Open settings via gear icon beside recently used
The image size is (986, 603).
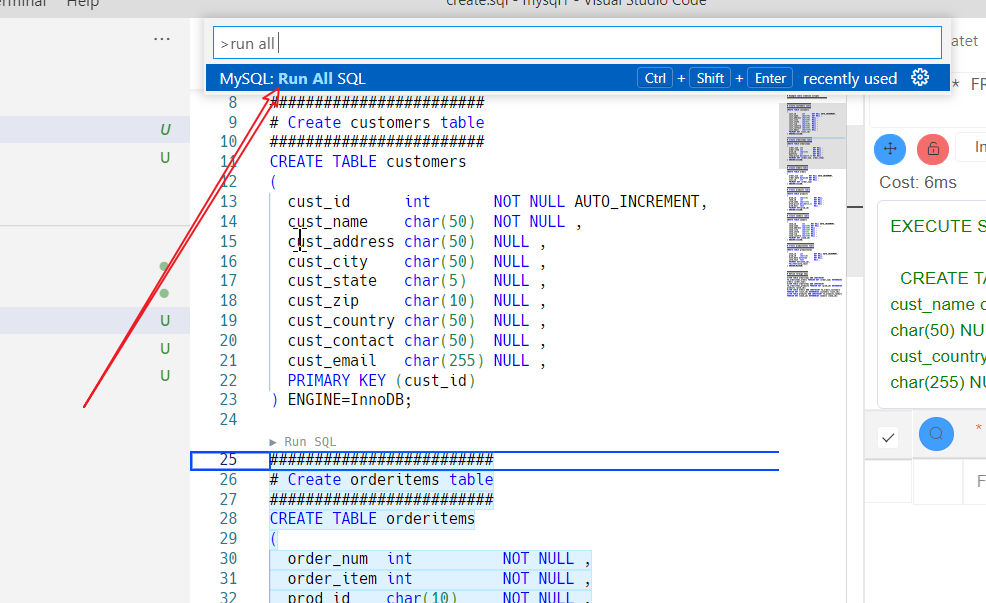[x=920, y=77]
